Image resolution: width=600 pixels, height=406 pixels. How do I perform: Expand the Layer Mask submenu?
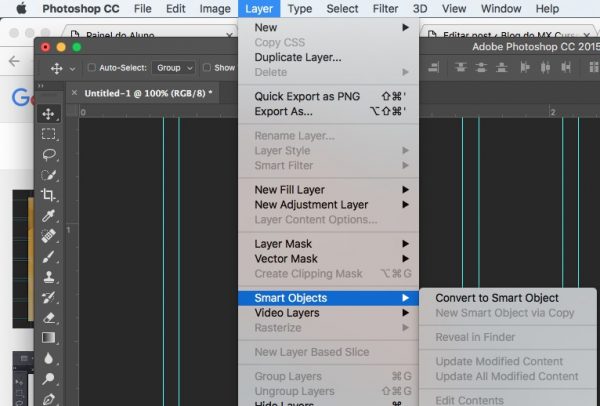point(328,244)
